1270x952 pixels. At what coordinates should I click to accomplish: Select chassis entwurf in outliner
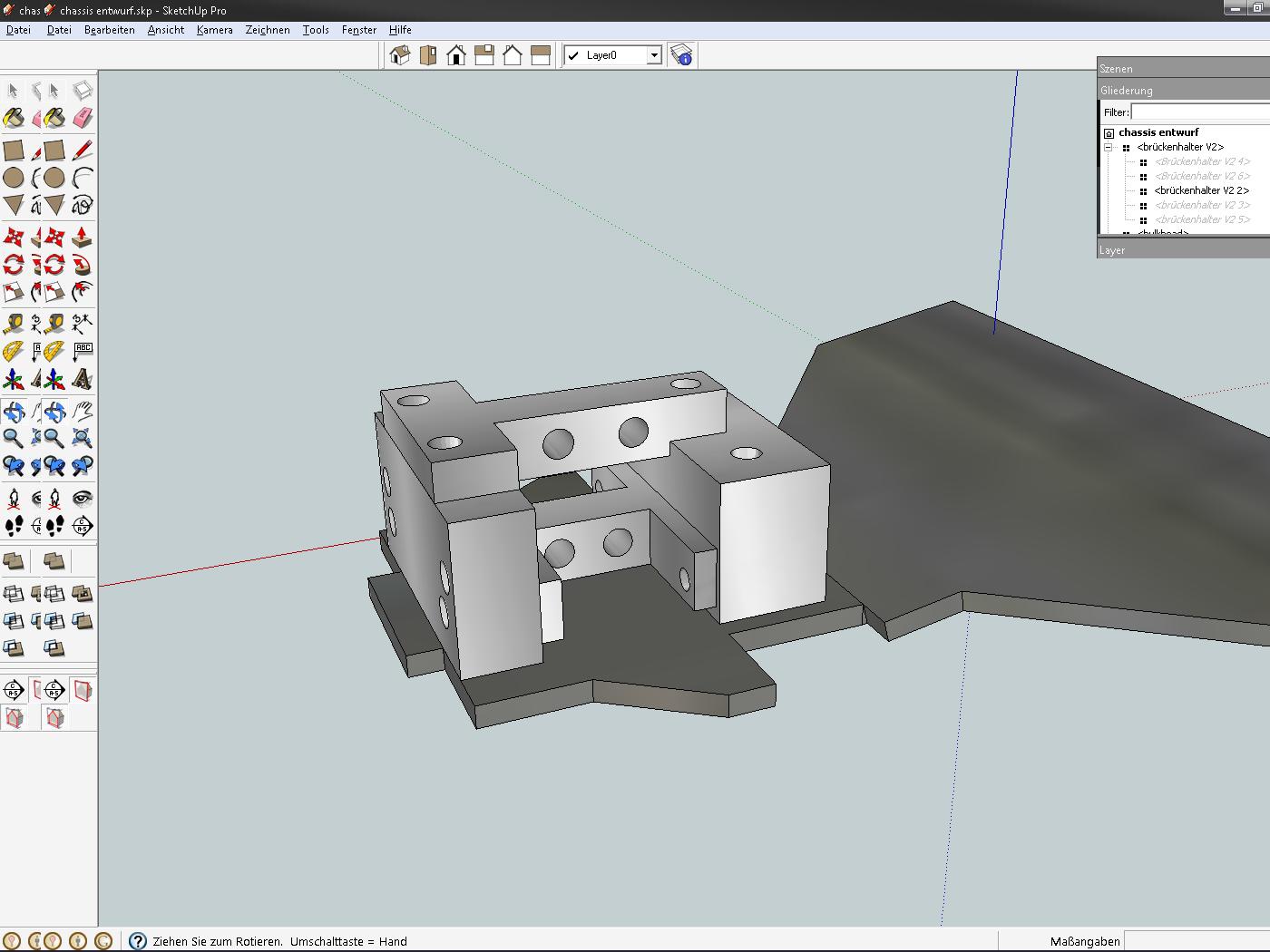(x=1158, y=132)
